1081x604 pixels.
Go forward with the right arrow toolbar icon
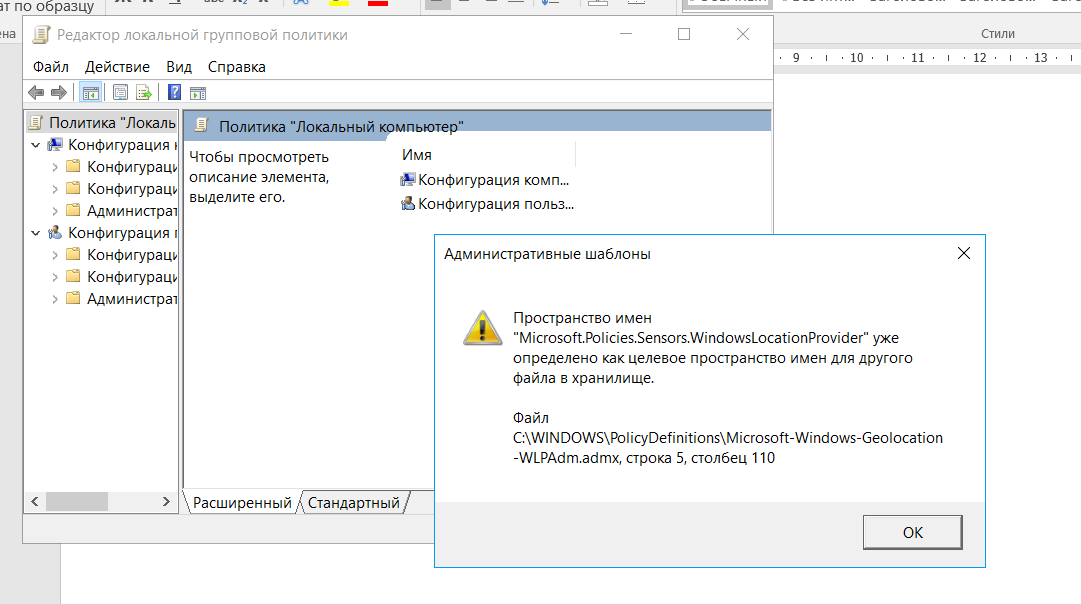[59, 92]
